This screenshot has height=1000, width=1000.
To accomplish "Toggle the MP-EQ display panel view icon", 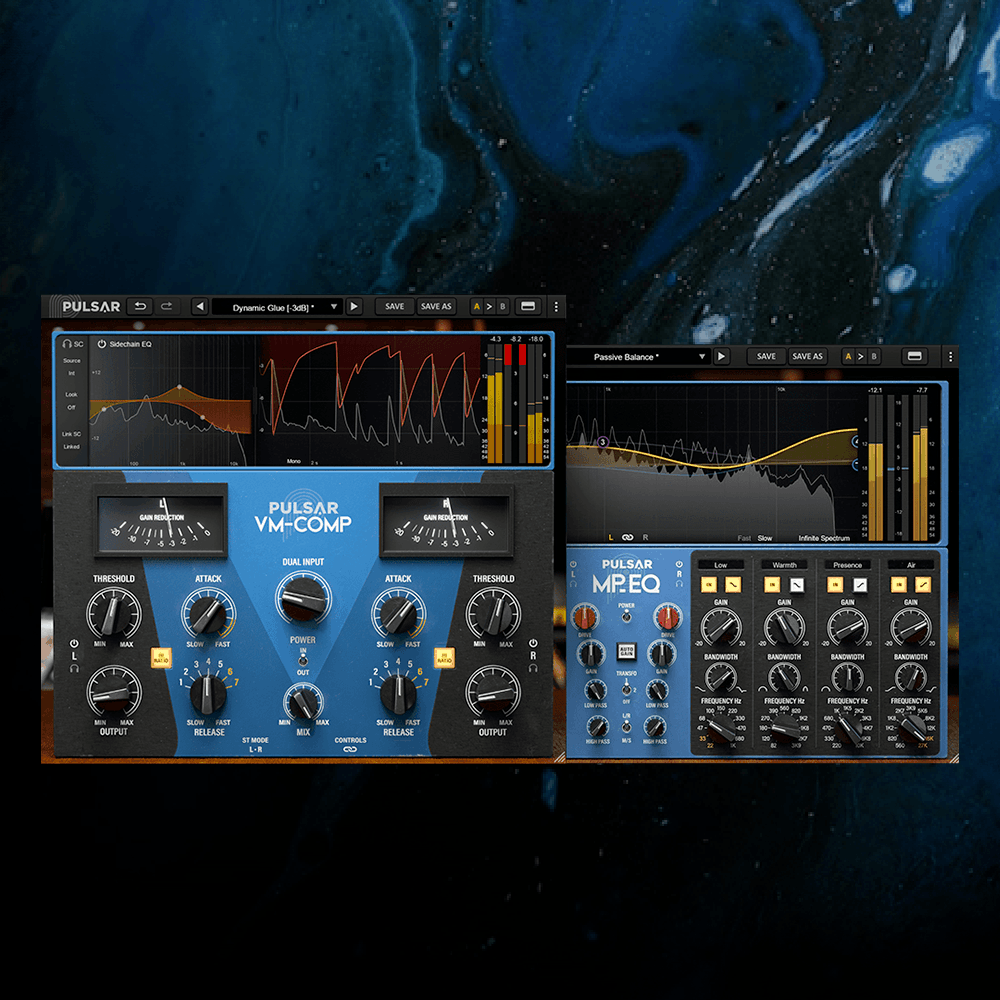I will [x=914, y=357].
